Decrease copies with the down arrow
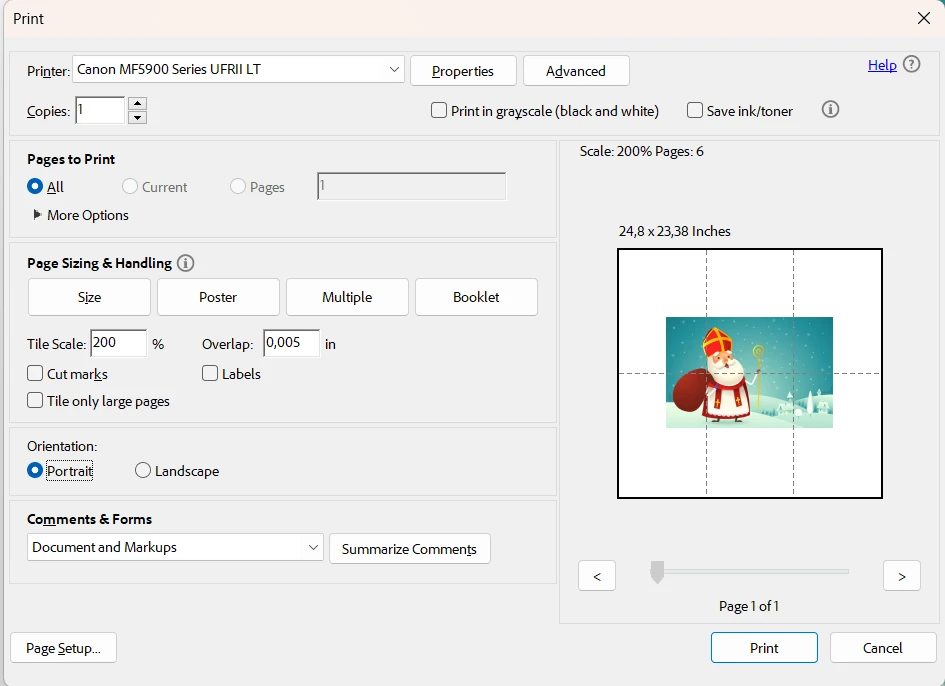The height and width of the screenshot is (686, 945). [138, 117]
